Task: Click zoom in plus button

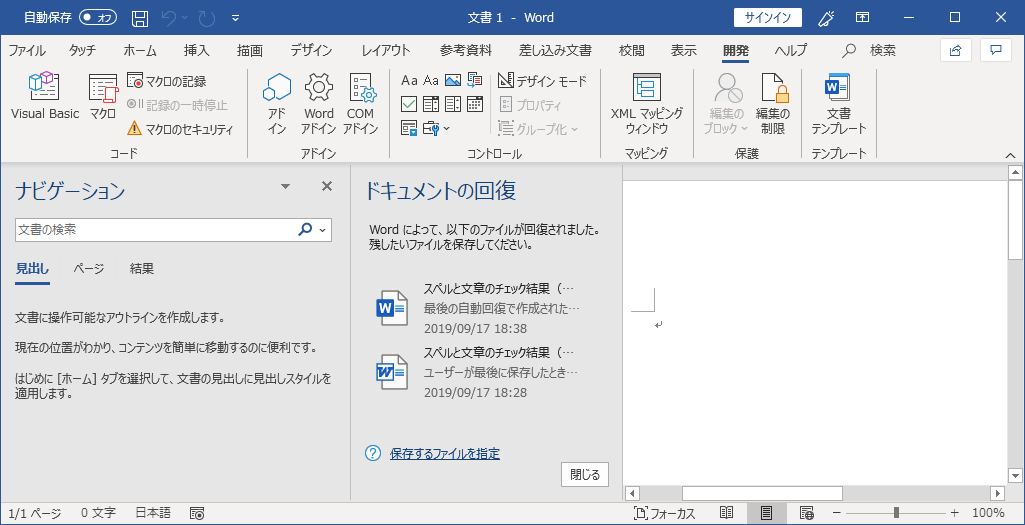Action: point(954,513)
